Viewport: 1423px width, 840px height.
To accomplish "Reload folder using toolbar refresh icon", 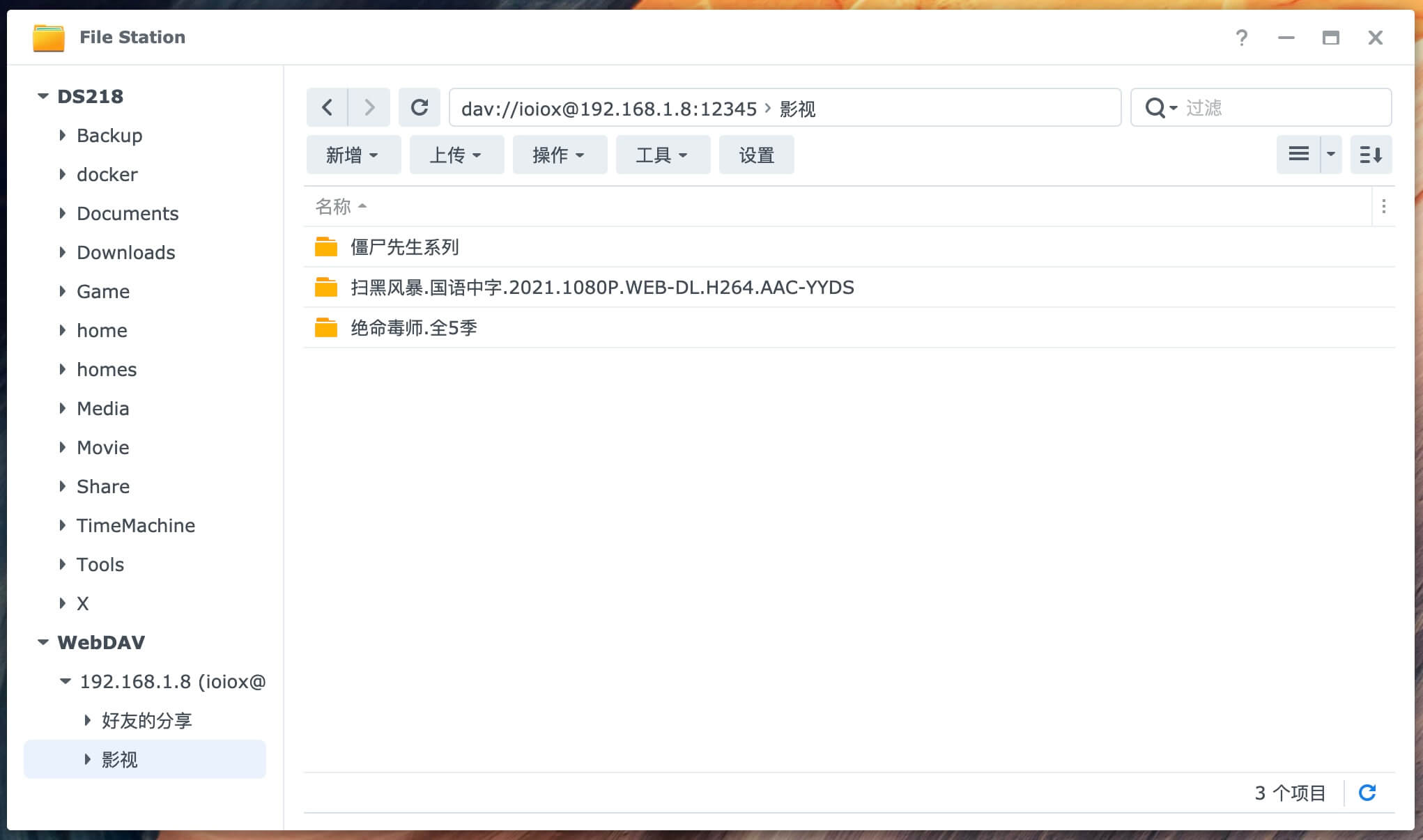I will pos(420,107).
